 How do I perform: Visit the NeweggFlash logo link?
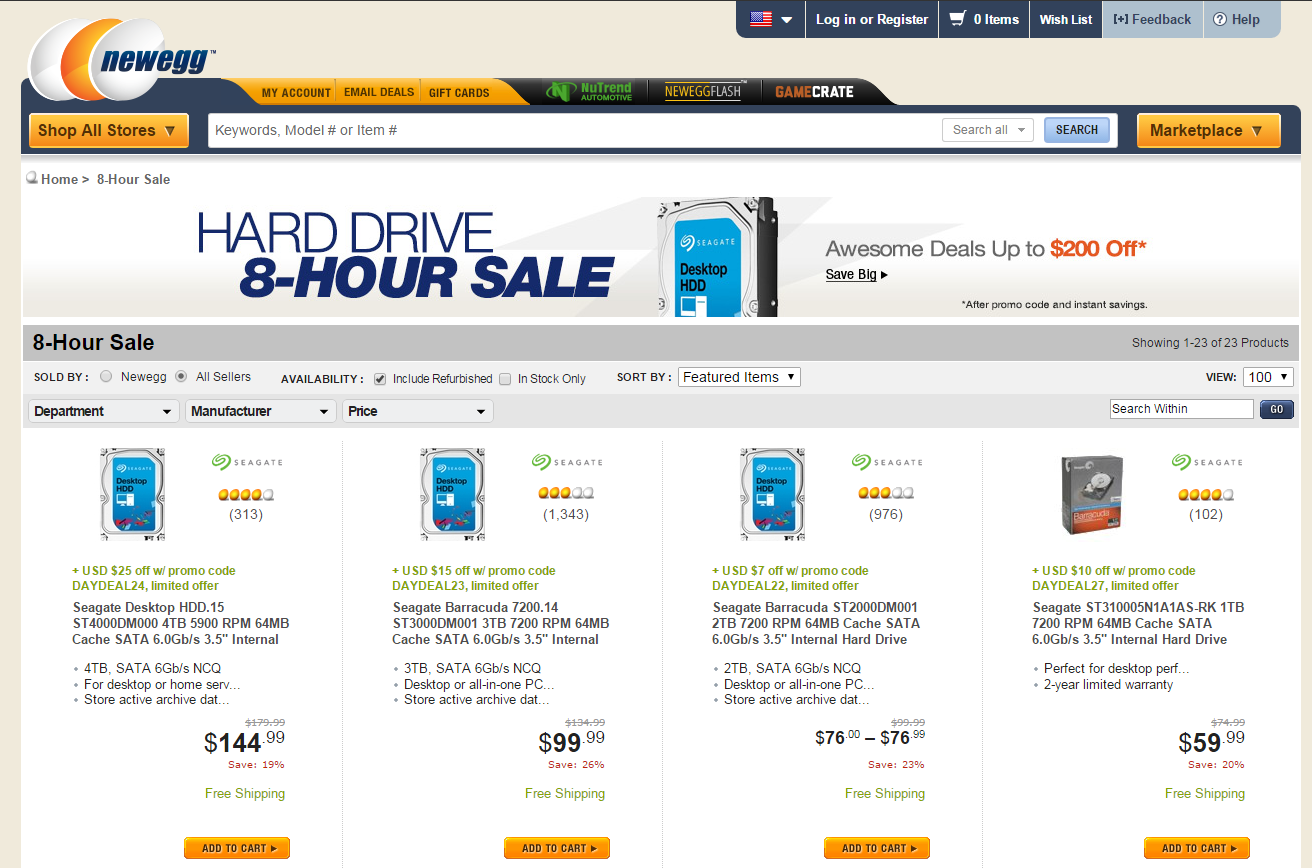pyautogui.click(x=704, y=91)
